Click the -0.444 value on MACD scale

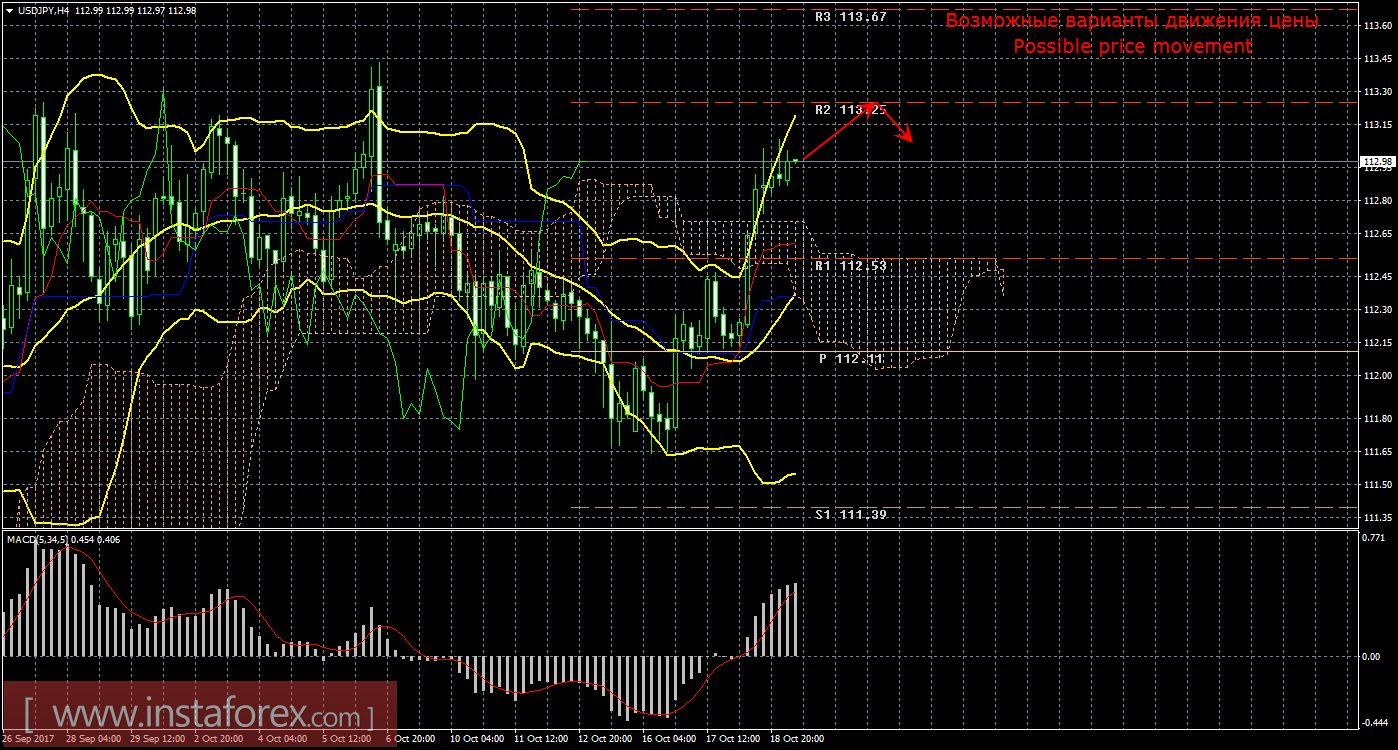[x=1377, y=721]
